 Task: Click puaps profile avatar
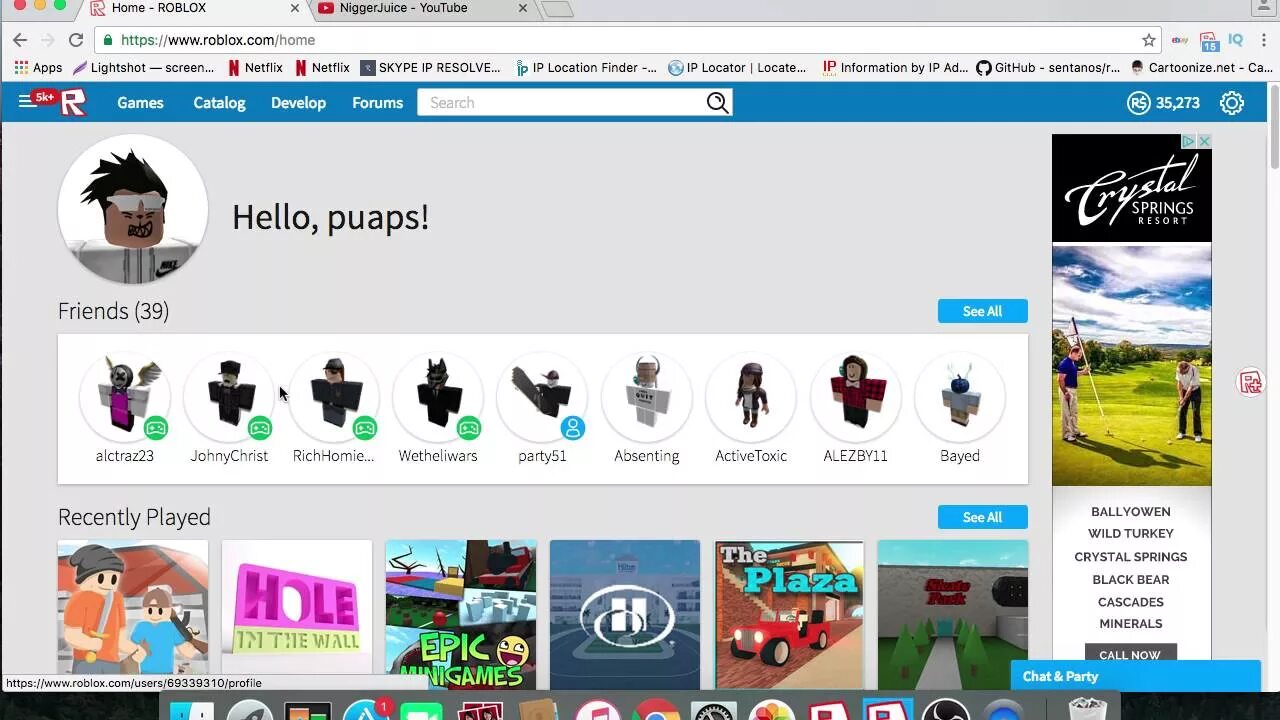pyautogui.click(x=133, y=209)
